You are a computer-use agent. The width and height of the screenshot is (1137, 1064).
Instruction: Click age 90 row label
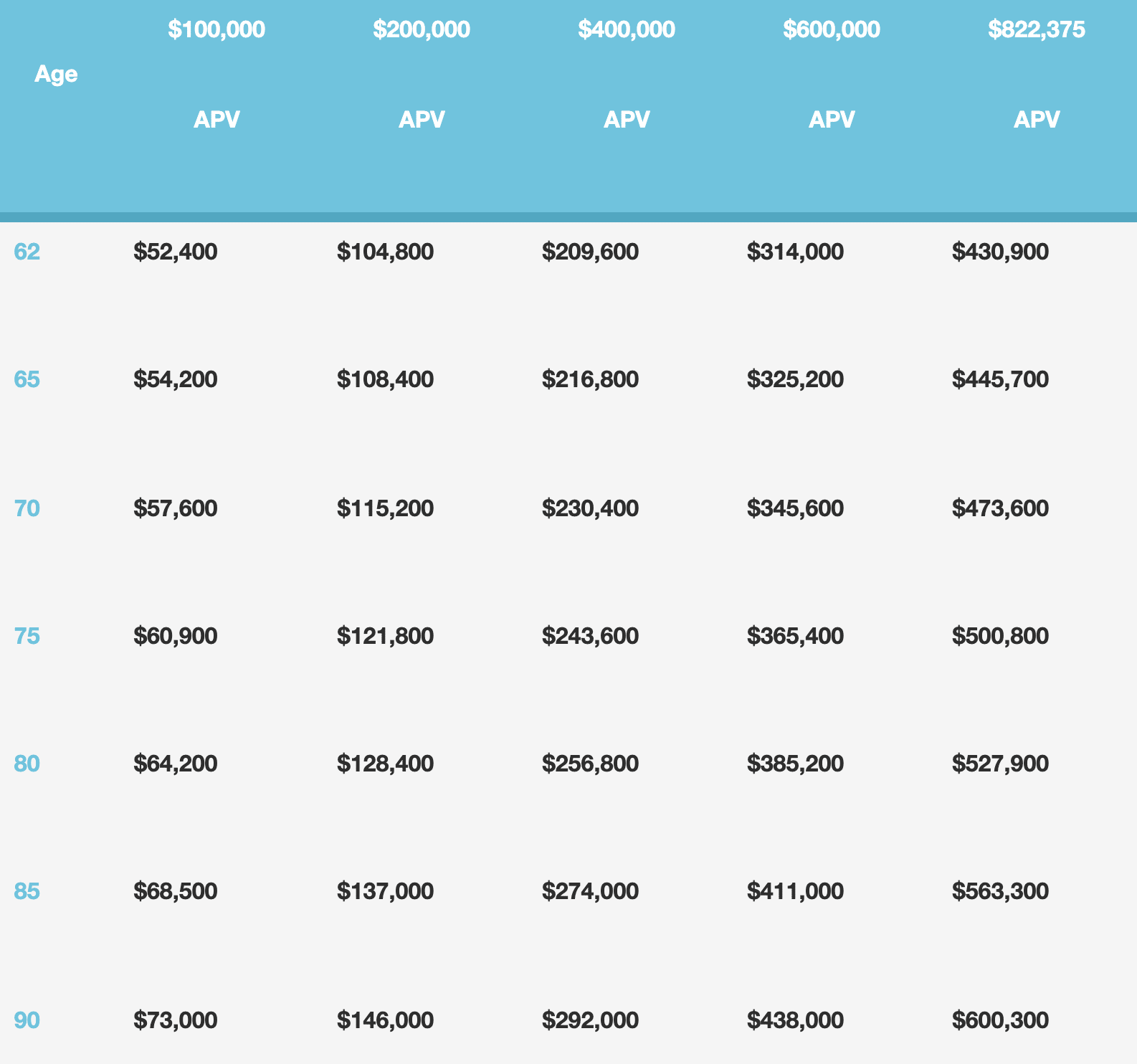27,1020
